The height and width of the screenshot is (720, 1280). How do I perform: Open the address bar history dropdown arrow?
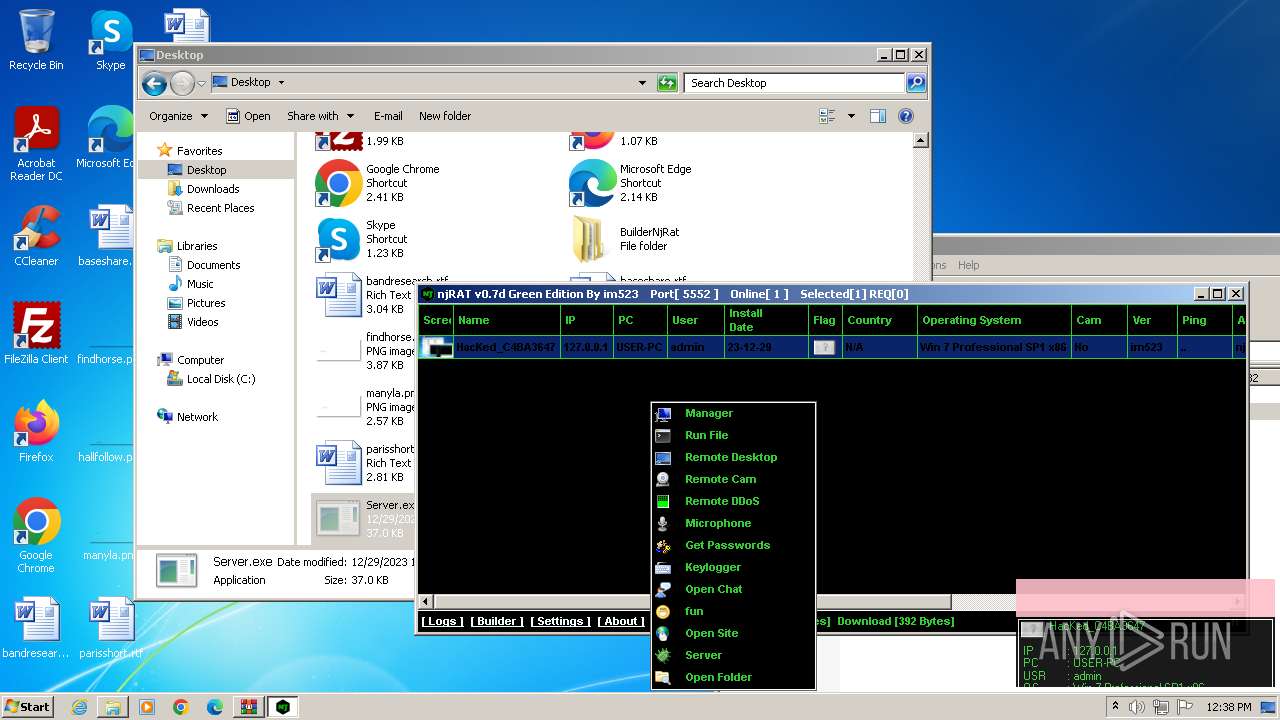642,83
